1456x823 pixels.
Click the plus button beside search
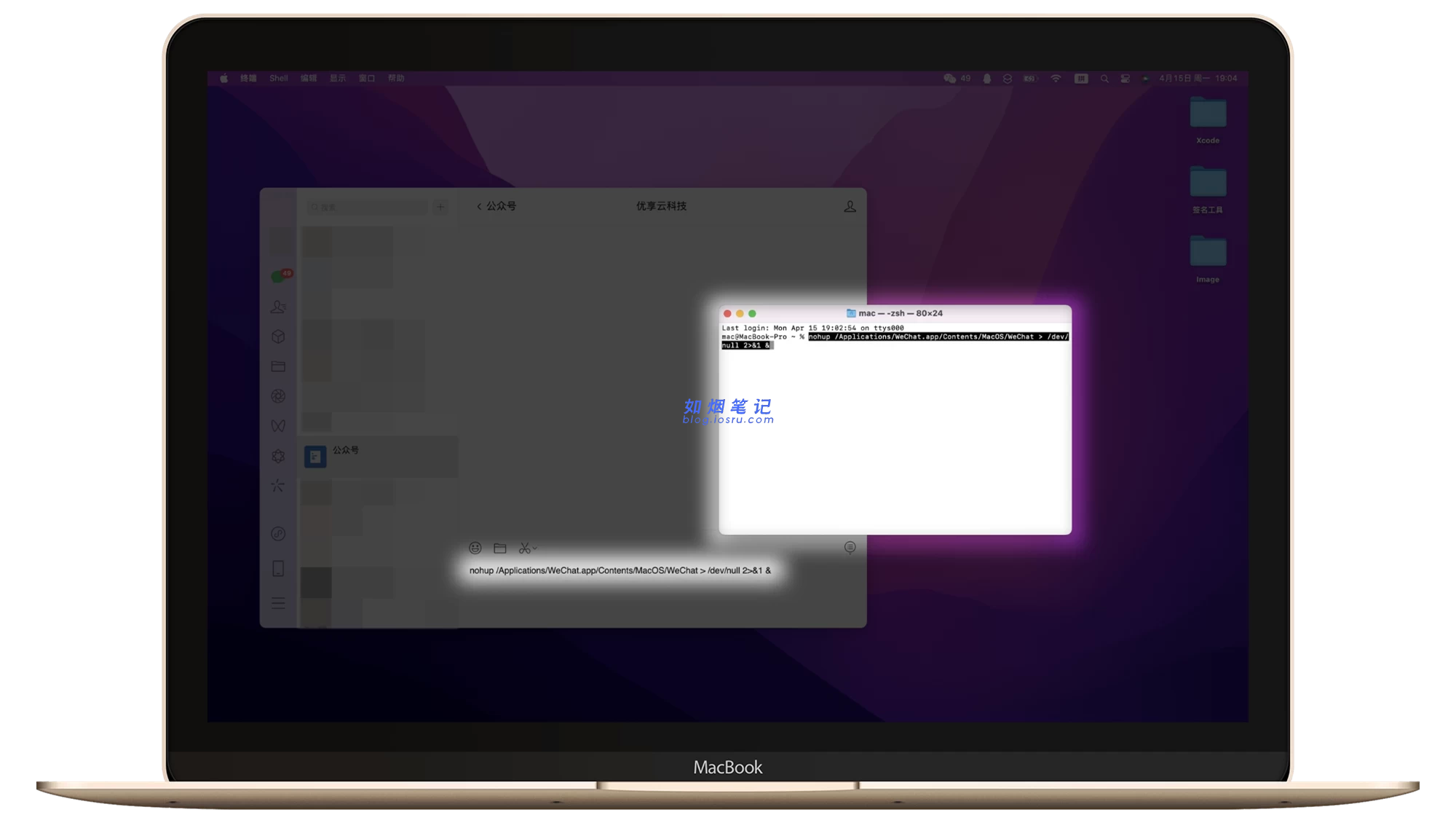click(440, 208)
